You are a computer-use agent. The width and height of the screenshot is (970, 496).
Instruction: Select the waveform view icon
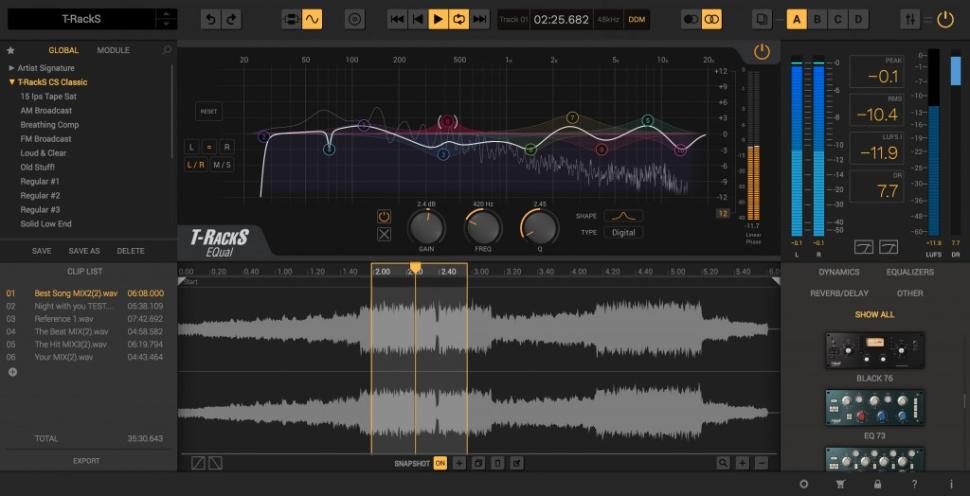pos(312,19)
